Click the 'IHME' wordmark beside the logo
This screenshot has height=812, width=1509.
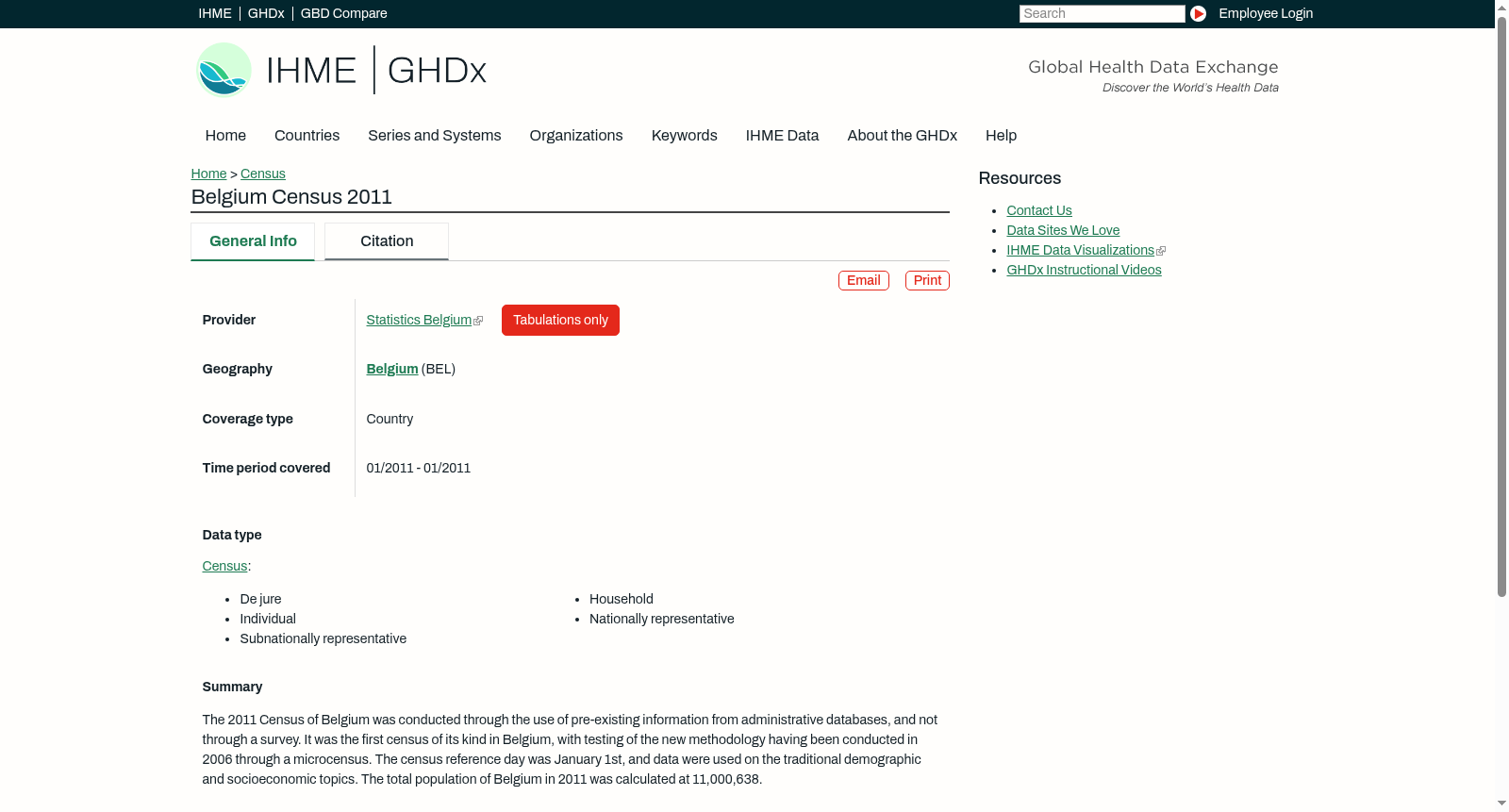click(x=312, y=71)
